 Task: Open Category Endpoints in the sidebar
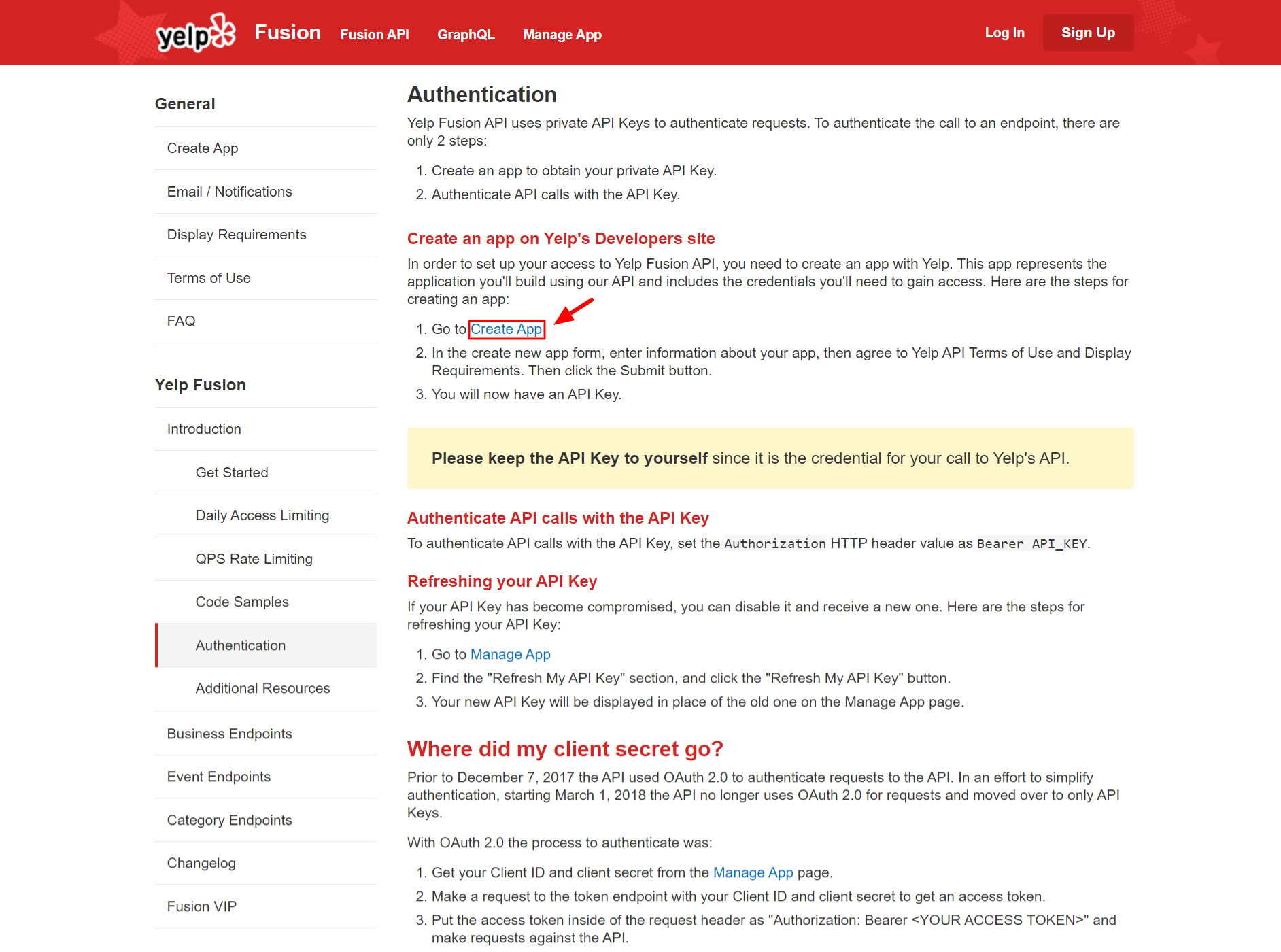(266, 820)
